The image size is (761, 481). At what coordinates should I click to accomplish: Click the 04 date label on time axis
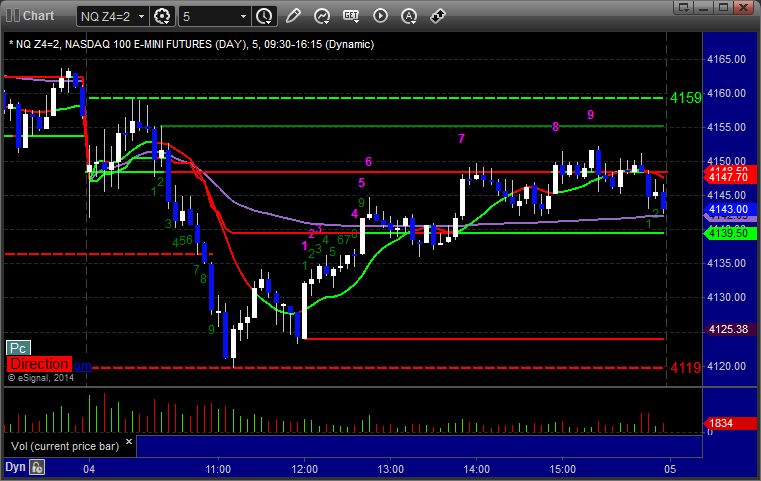click(x=89, y=469)
